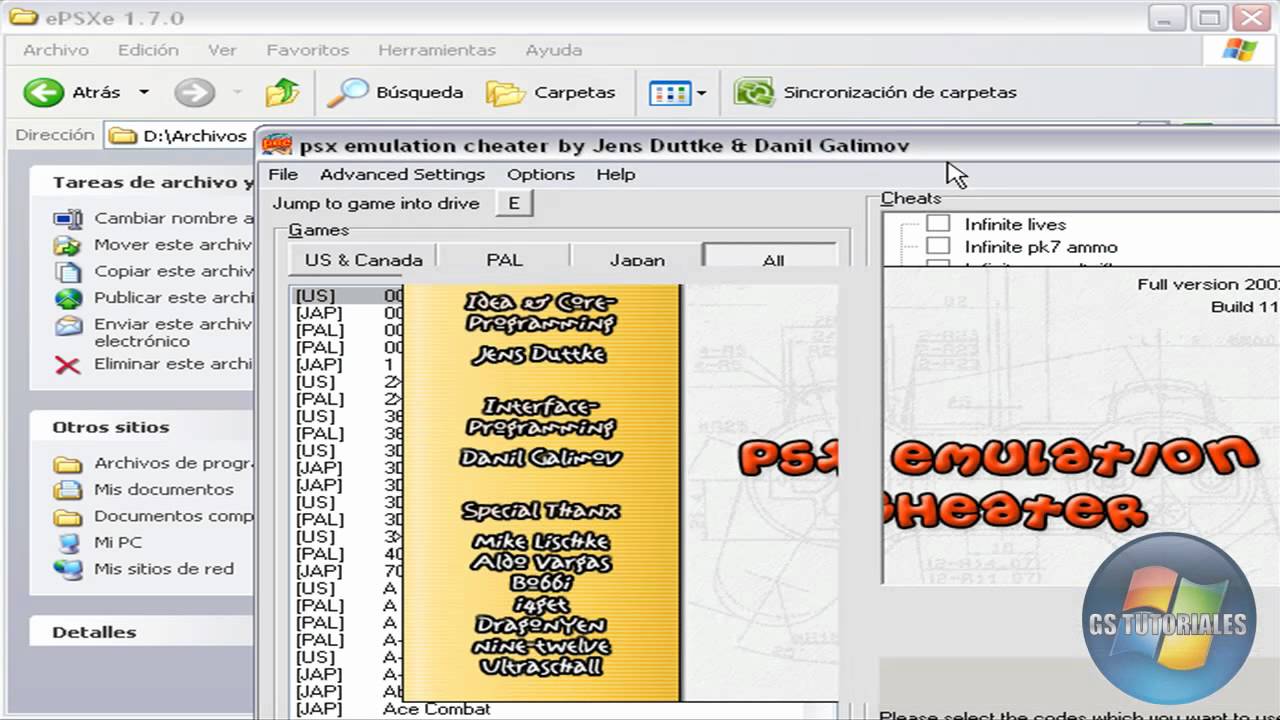Toggle the Carpetas folder pane
The image size is (1280, 720).
coord(551,93)
